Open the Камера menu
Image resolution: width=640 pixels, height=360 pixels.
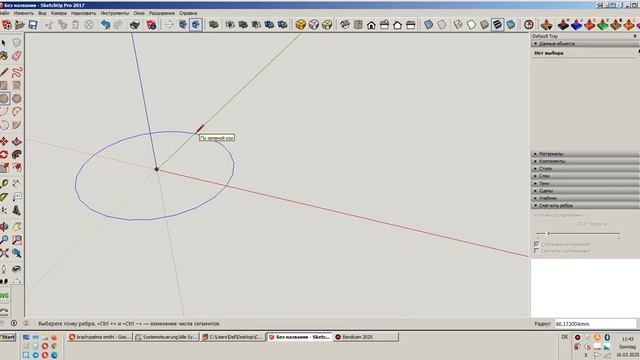[59, 13]
